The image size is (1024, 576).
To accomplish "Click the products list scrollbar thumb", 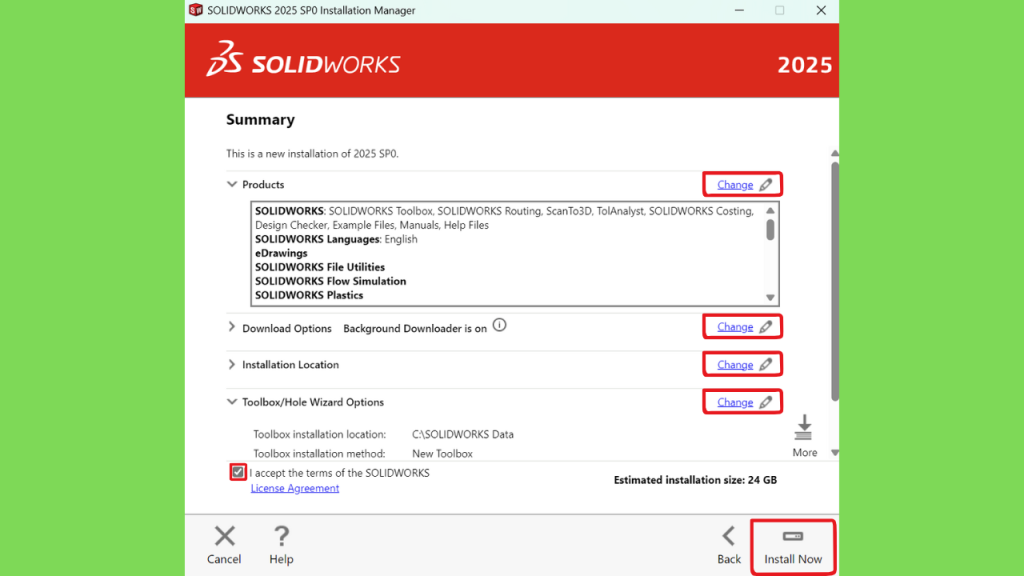I will click(x=771, y=230).
